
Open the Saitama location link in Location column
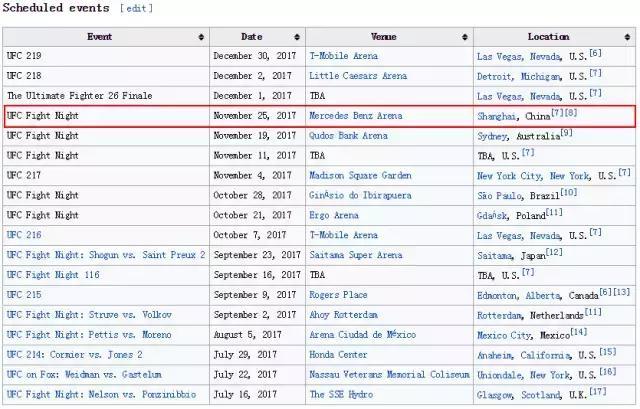point(494,256)
